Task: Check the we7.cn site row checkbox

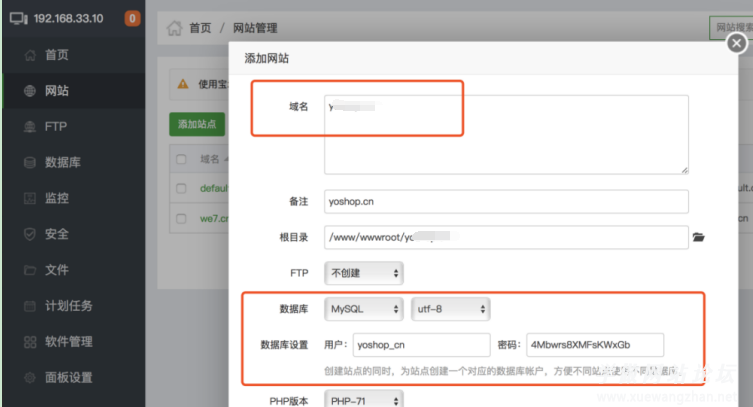Action: (x=181, y=218)
